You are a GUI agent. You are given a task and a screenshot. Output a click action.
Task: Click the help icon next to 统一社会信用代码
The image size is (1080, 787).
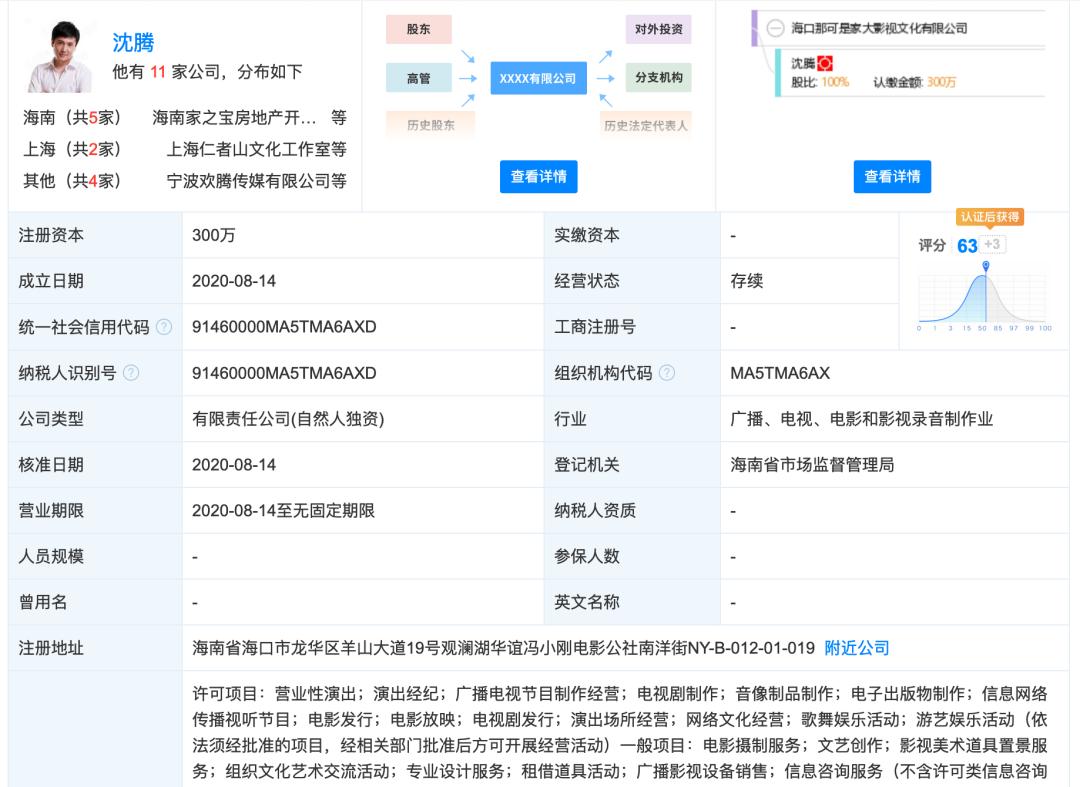164,327
